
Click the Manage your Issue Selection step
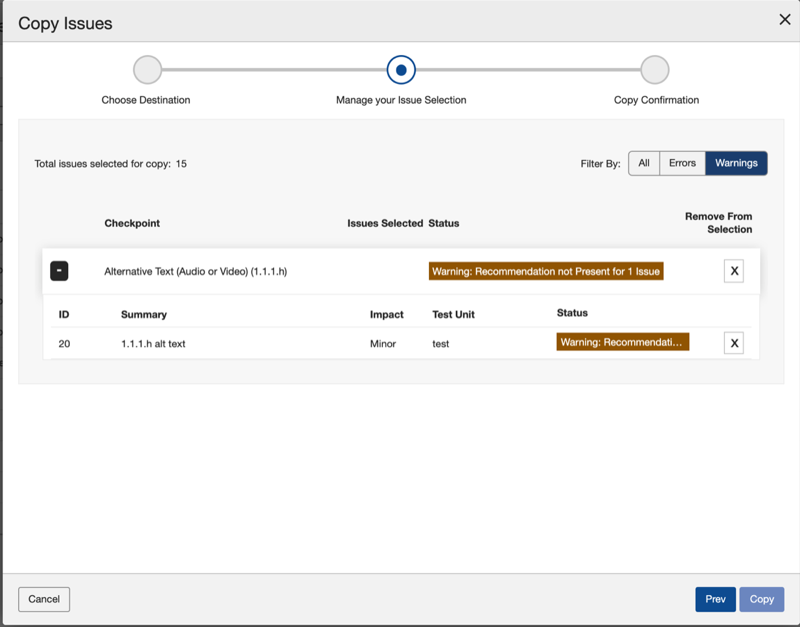(401, 70)
